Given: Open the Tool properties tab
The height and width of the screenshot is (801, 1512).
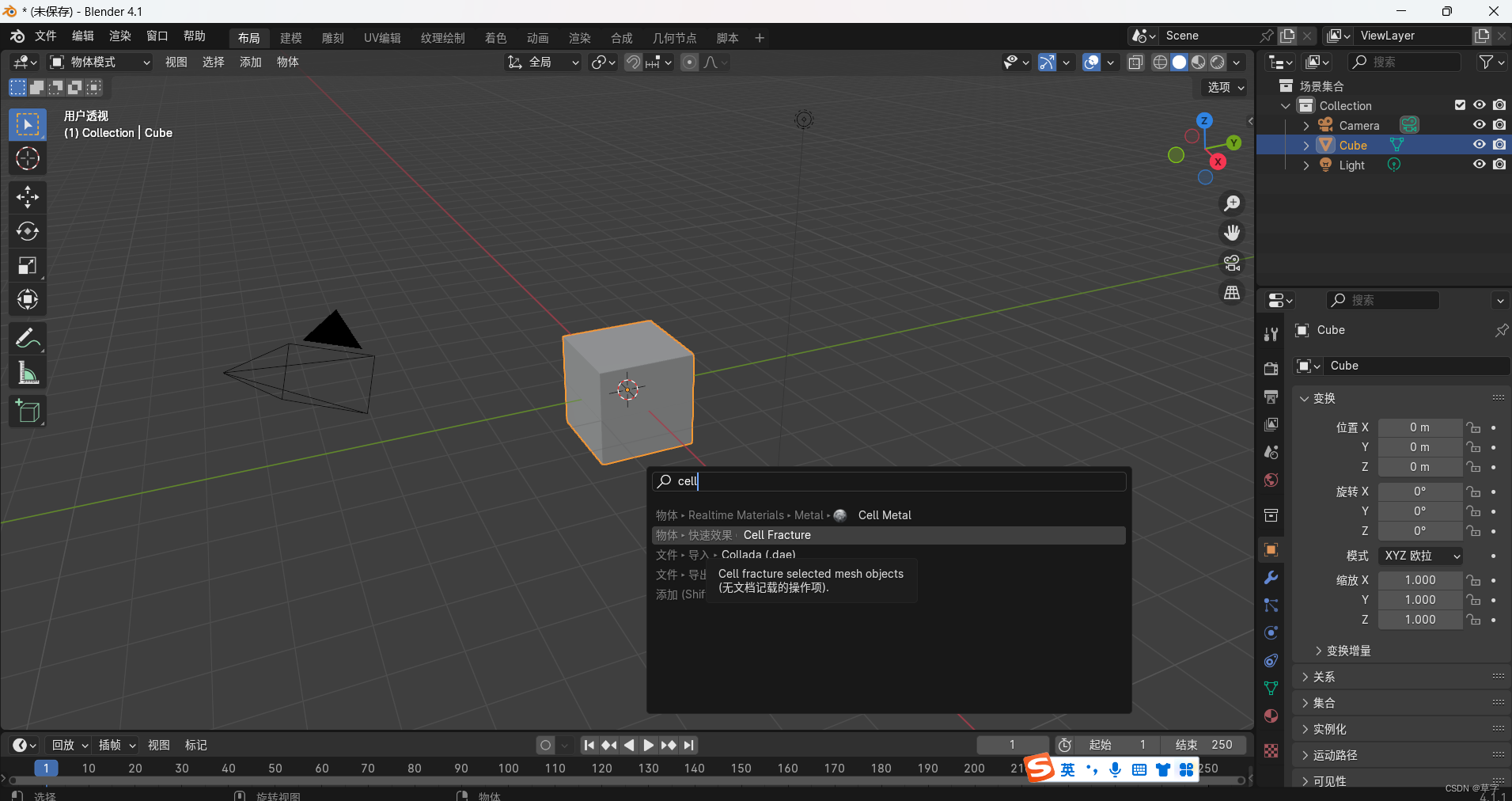Looking at the screenshot, I should (1271, 335).
